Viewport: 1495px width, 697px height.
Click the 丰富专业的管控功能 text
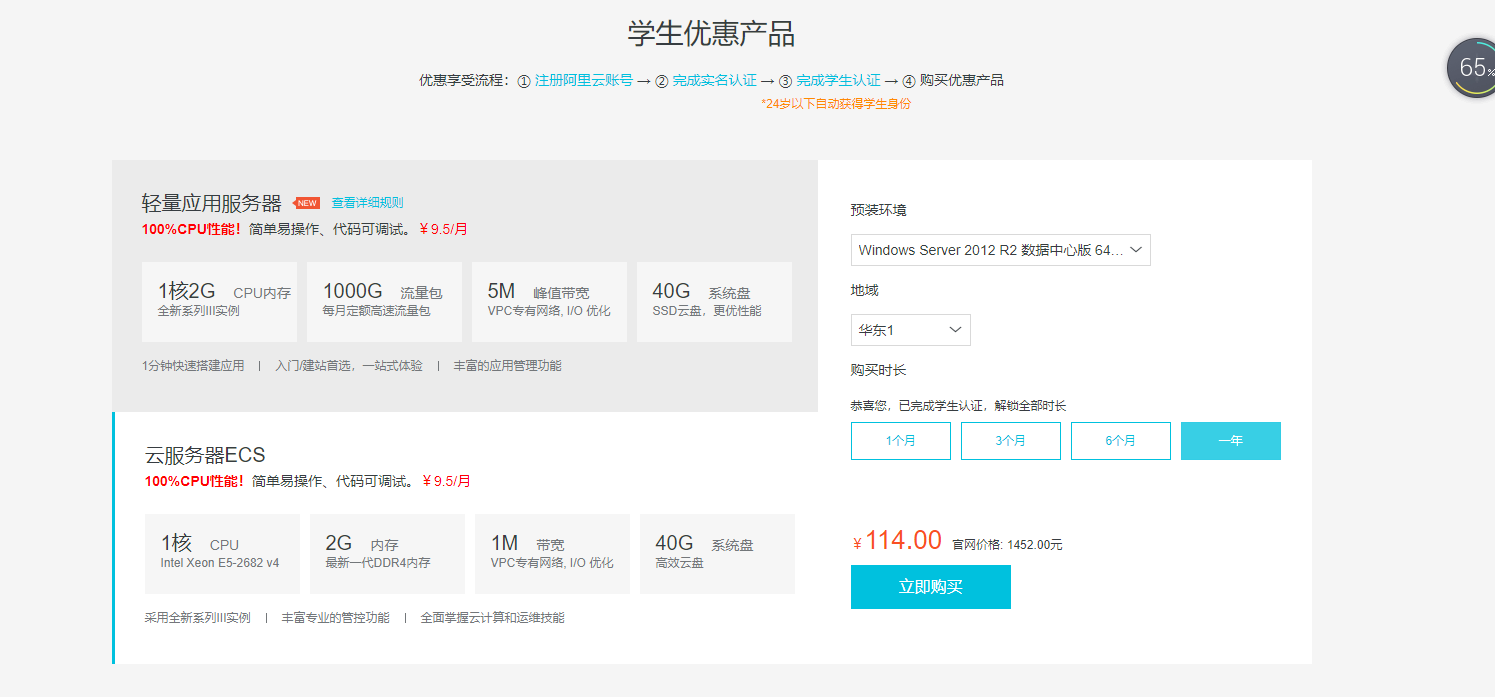pos(336,618)
